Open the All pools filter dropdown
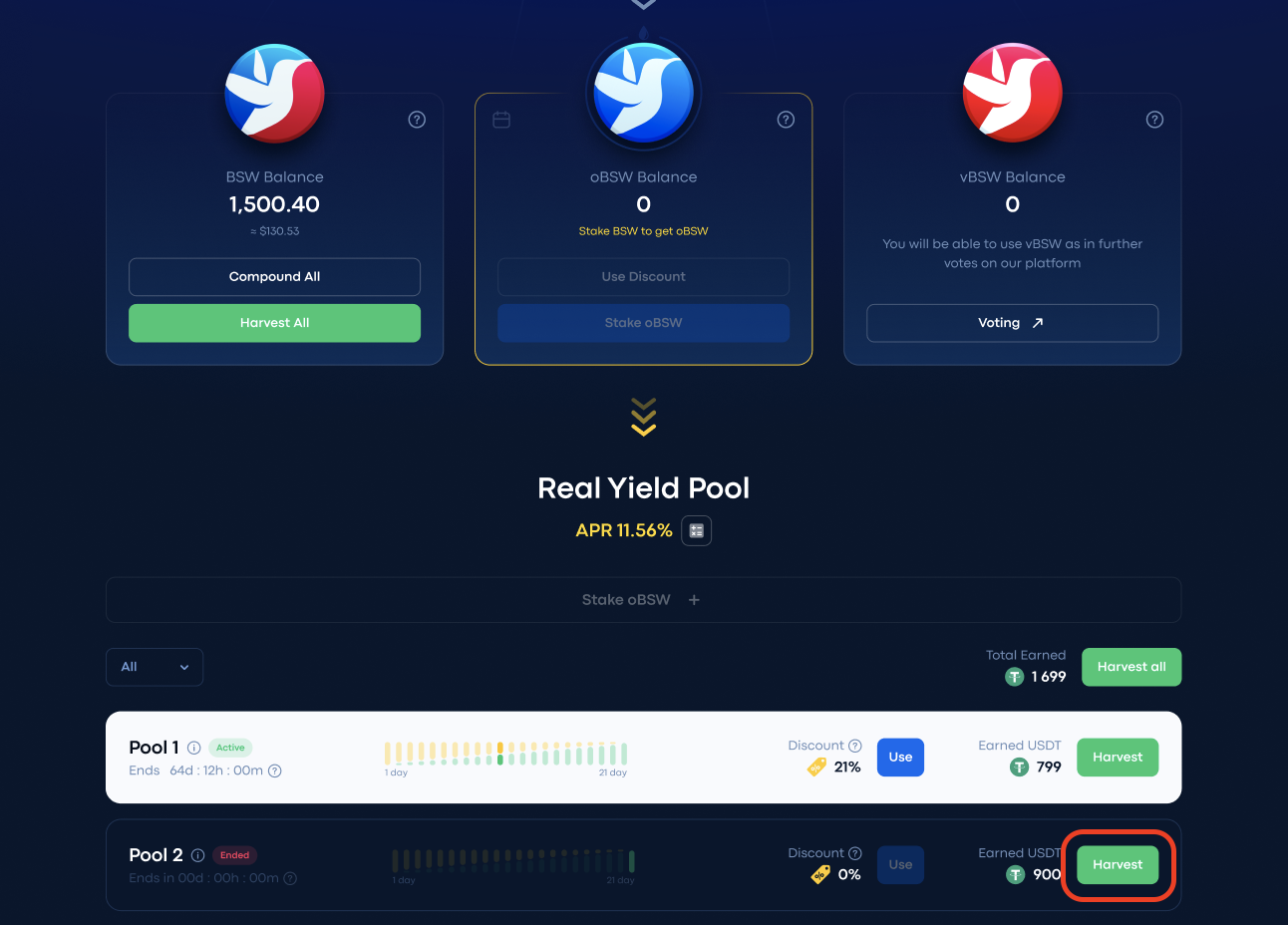Viewport: 1288px width, 925px height. [x=155, y=667]
